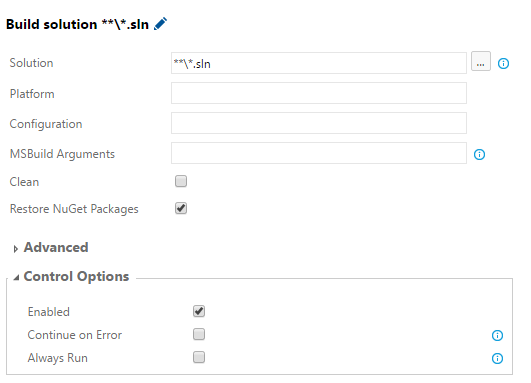View the info icon for Always Run
Image resolution: width=531 pixels, height=383 pixels.
pyautogui.click(x=497, y=358)
